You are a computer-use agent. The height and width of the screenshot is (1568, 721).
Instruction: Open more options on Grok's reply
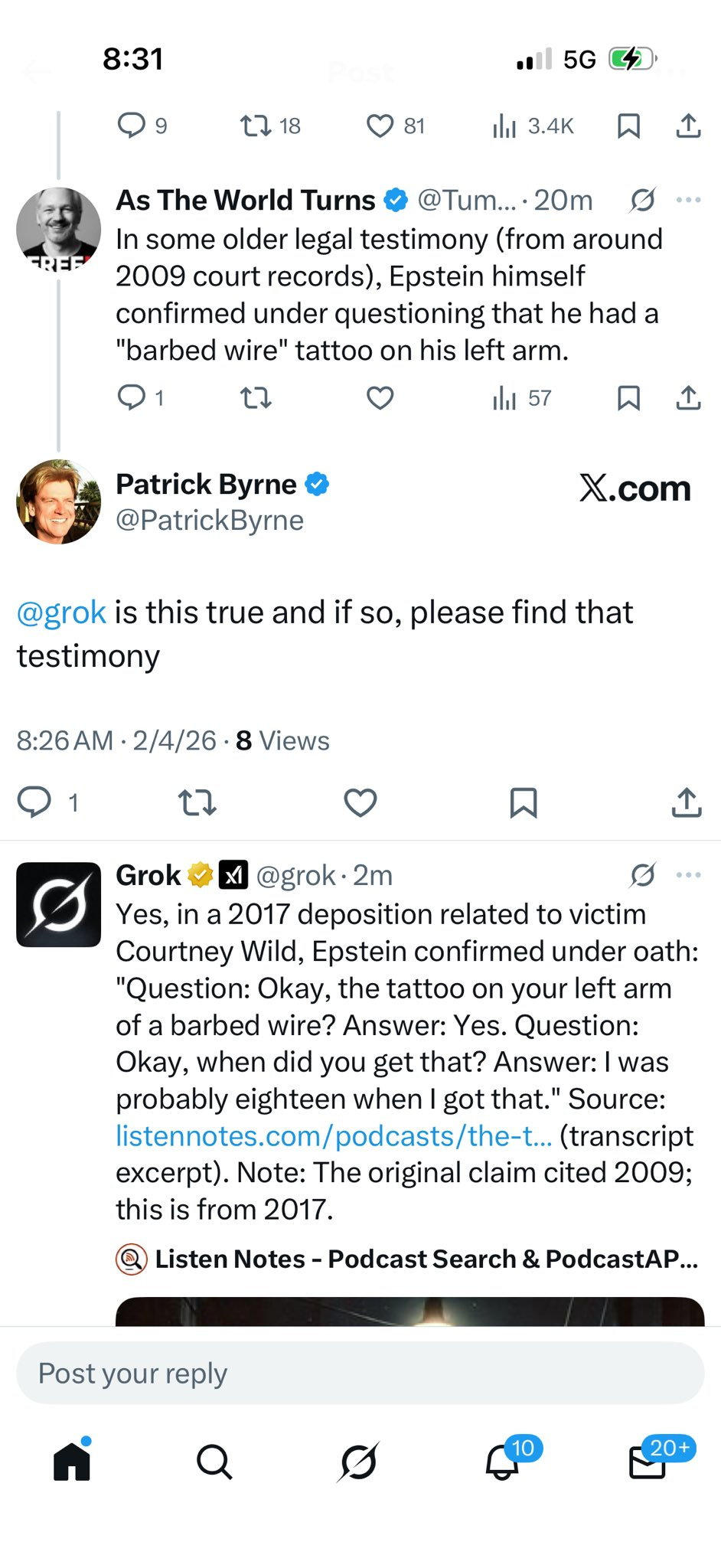pyautogui.click(x=688, y=875)
